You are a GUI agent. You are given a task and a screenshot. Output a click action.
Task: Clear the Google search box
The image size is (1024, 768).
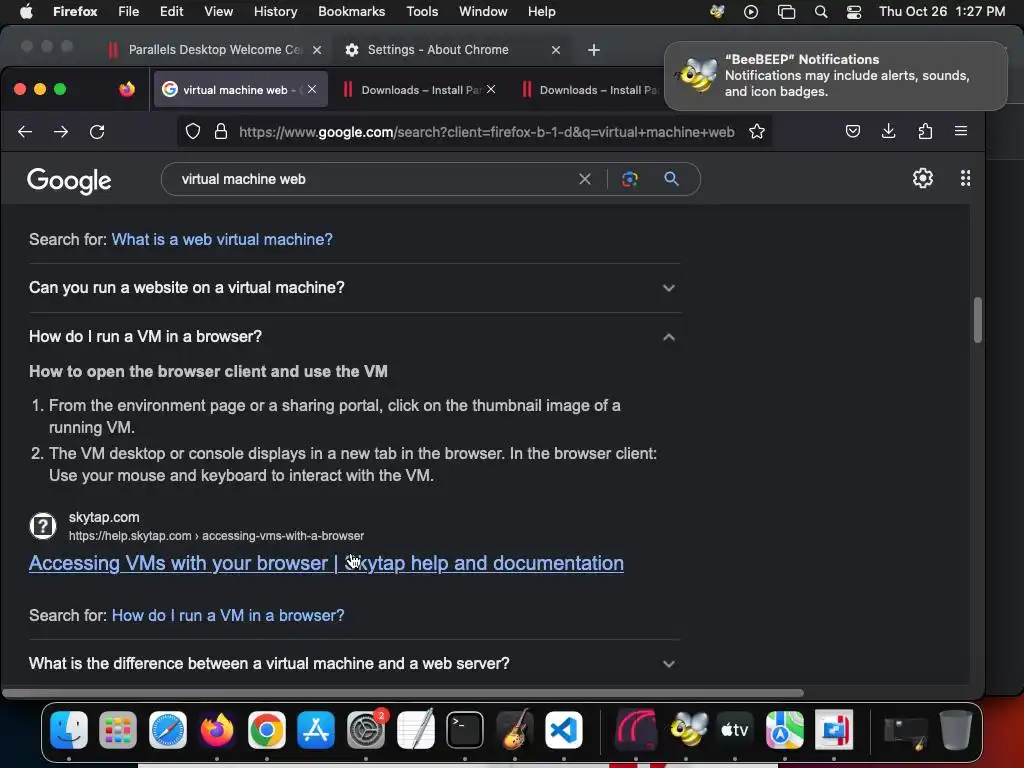[x=585, y=179]
